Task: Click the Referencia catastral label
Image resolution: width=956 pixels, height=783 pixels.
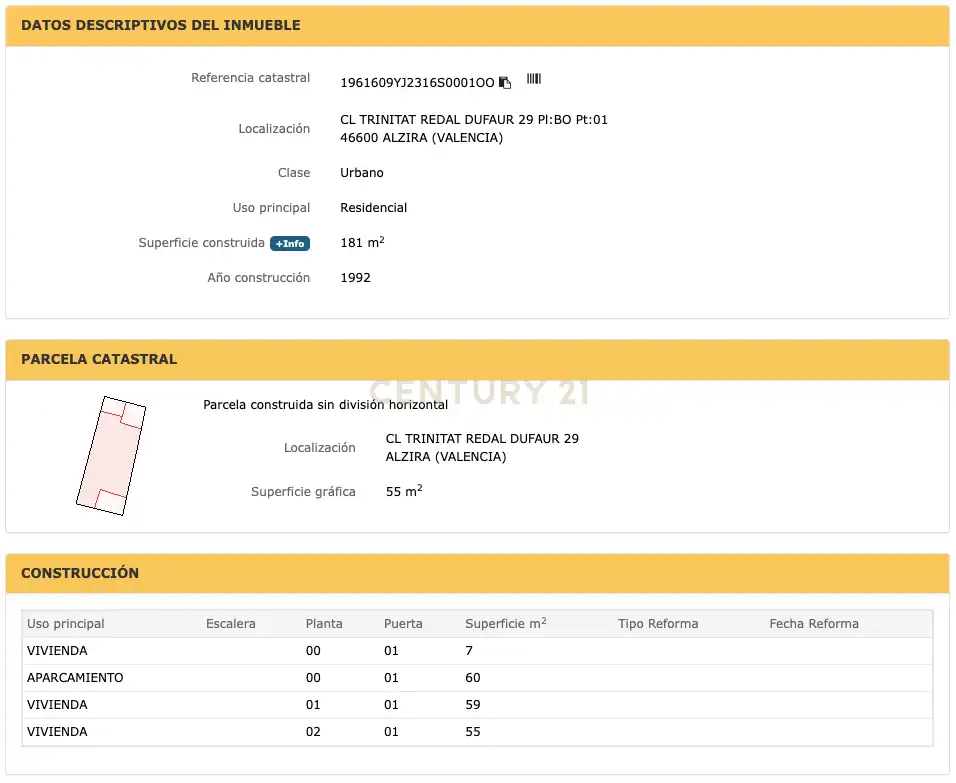Action: tap(251, 78)
